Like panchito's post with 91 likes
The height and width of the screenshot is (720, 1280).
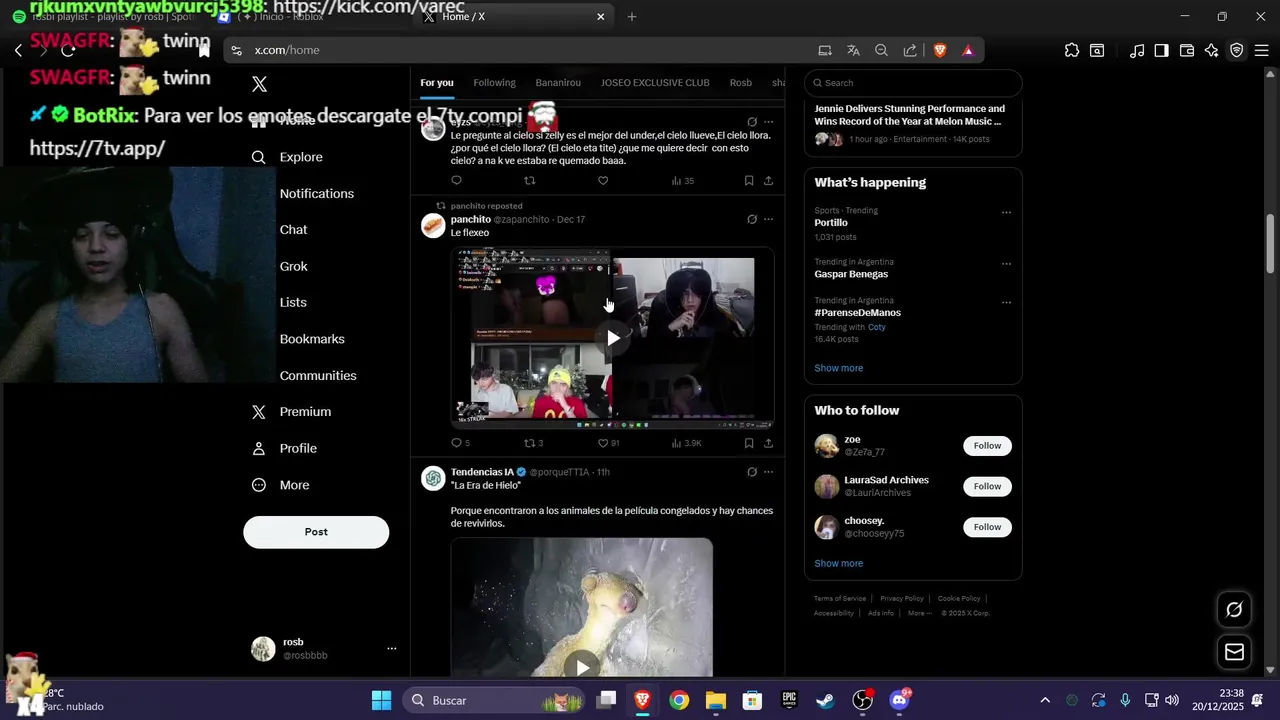pos(608,443)
